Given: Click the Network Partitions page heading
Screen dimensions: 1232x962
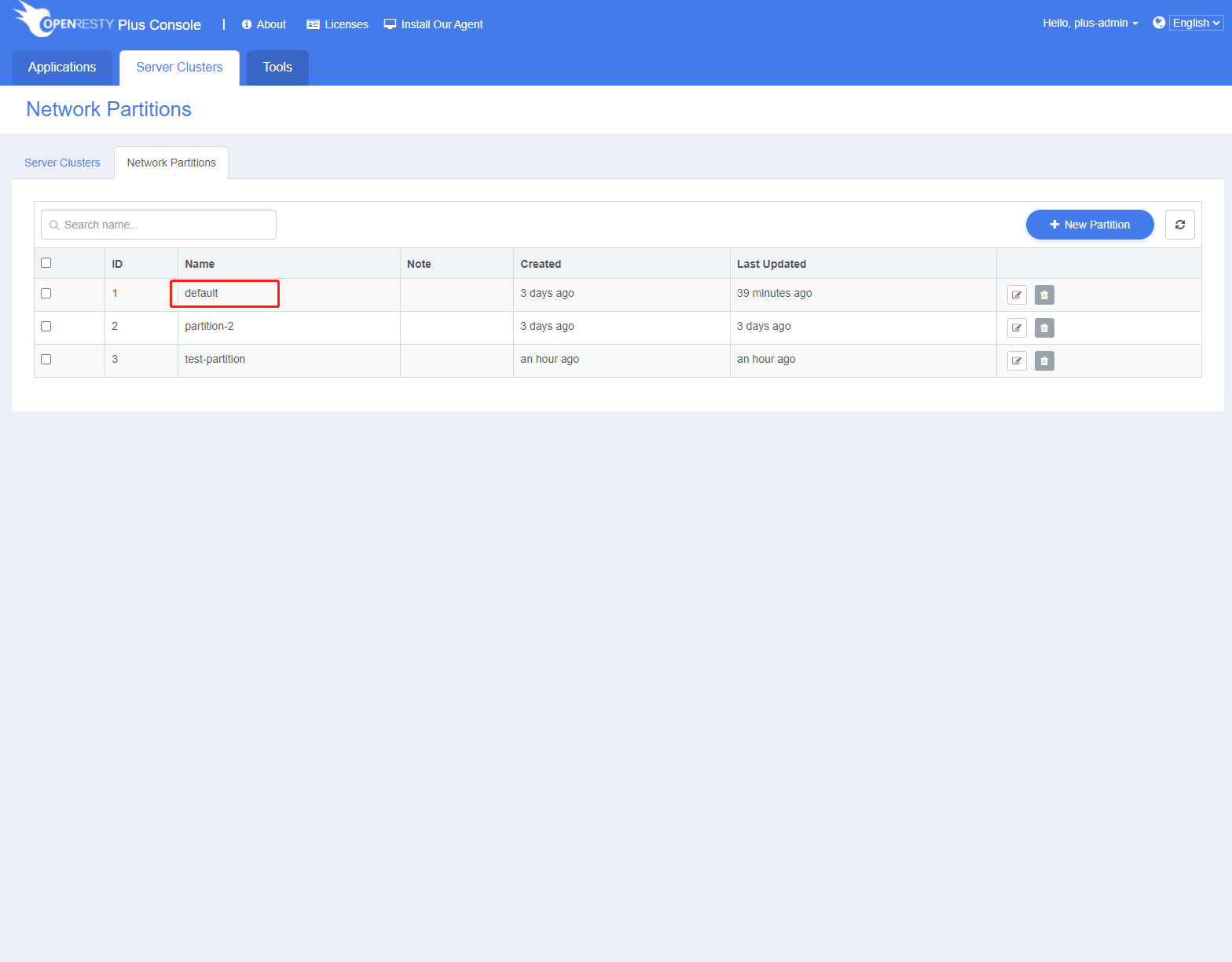Looking at the screenshot, I should 109,109.
